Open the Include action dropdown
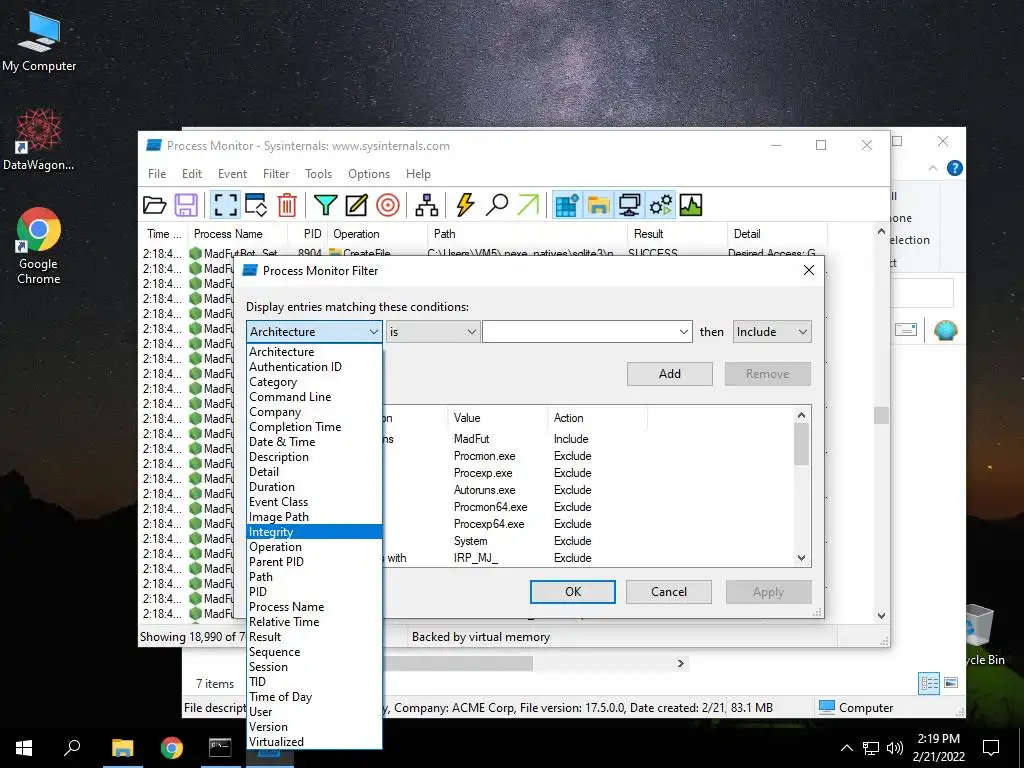This screenshot has width=1024, height=768. 772,332
